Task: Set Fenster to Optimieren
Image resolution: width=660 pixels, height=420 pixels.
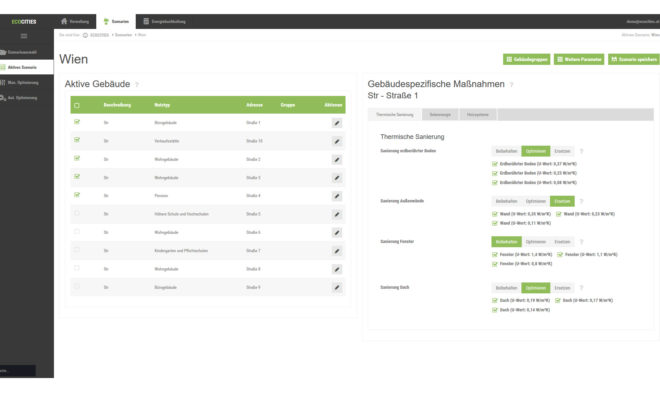Action: pyautogui.click(x=536, y=242)
